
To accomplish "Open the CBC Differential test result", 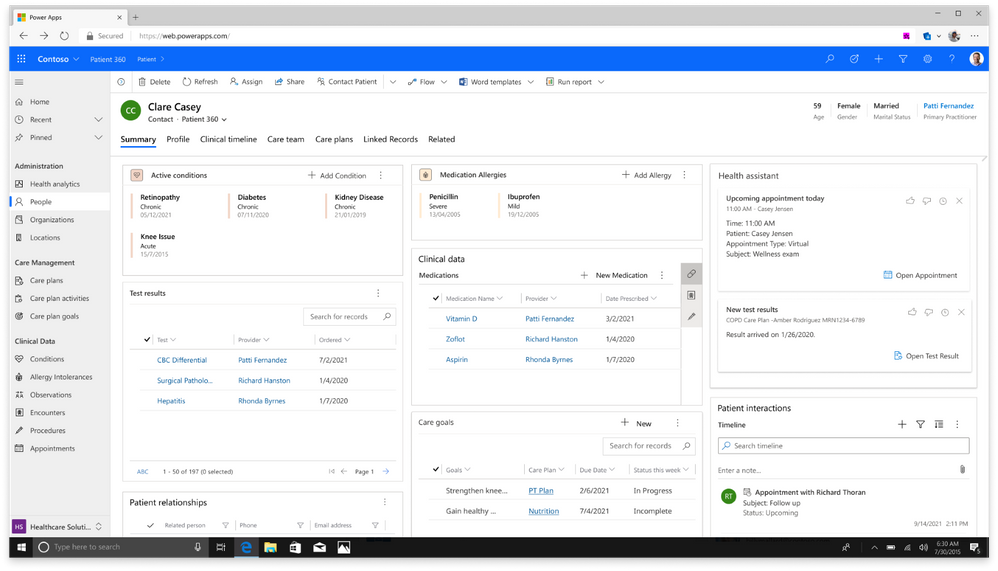I will [182, 360].
